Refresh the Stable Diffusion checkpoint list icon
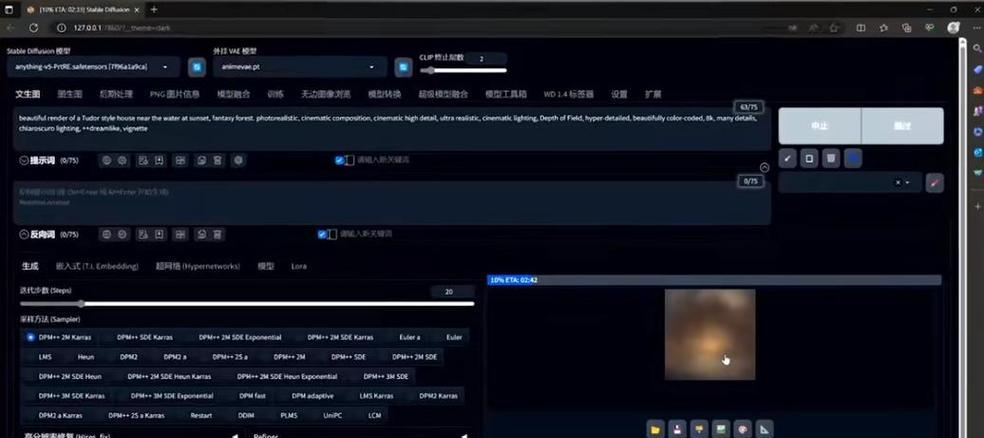Viewport: 984px width, 438px height. tap(197, 67)
